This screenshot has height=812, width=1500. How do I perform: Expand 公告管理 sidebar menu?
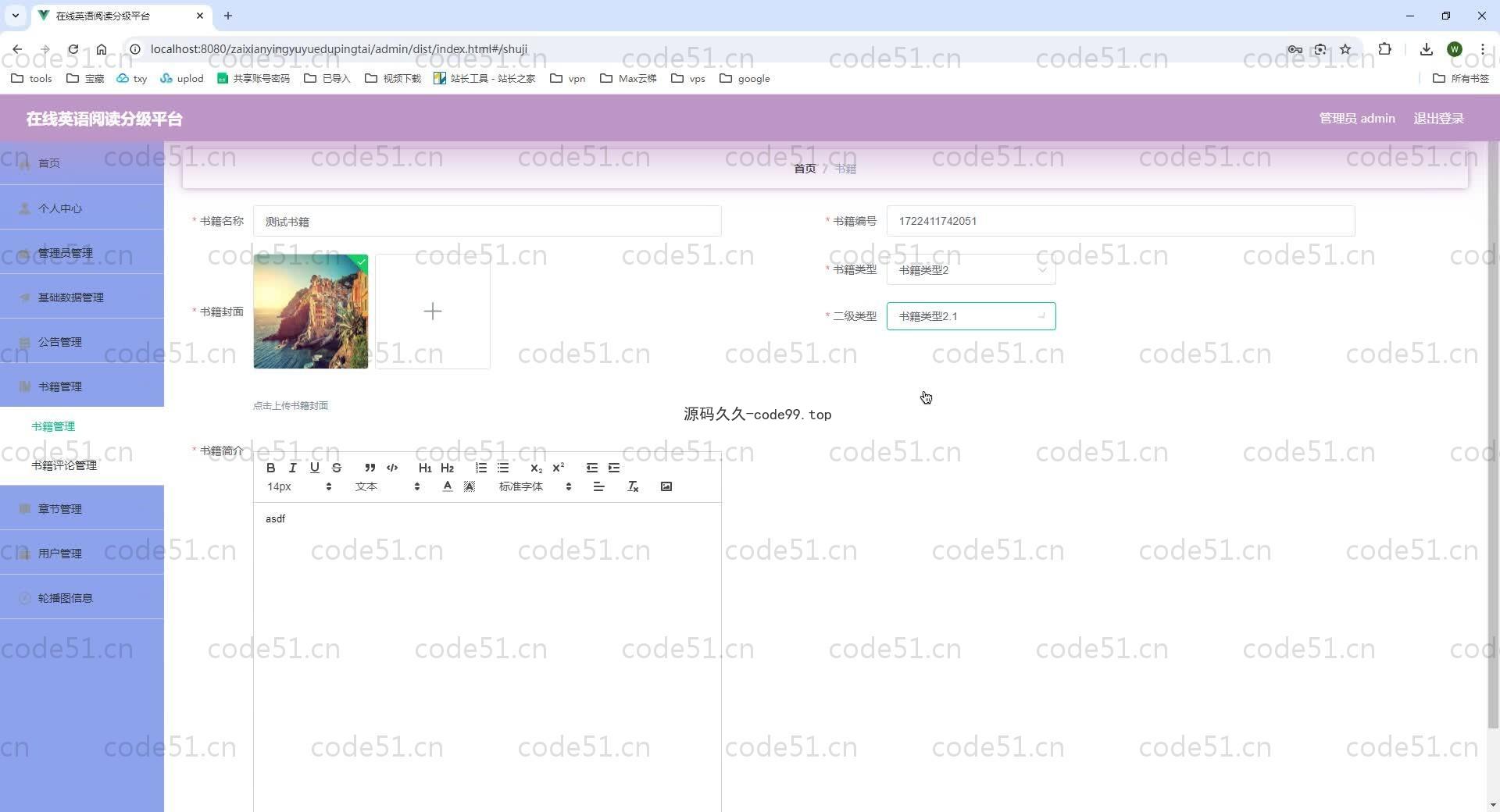[x=82, y=342]
